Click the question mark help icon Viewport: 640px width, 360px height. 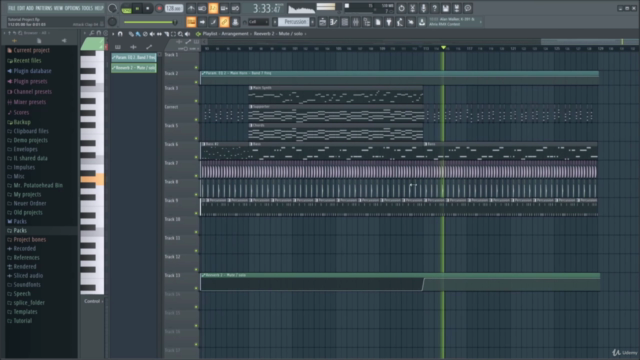point(434,8)
